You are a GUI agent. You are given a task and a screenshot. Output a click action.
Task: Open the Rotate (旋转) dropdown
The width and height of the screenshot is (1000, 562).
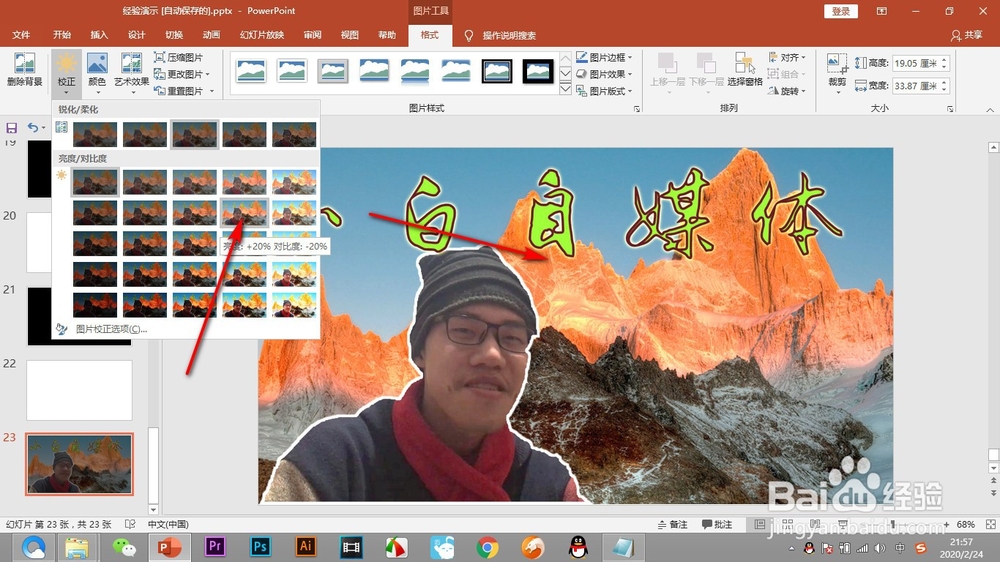point(787,91)
